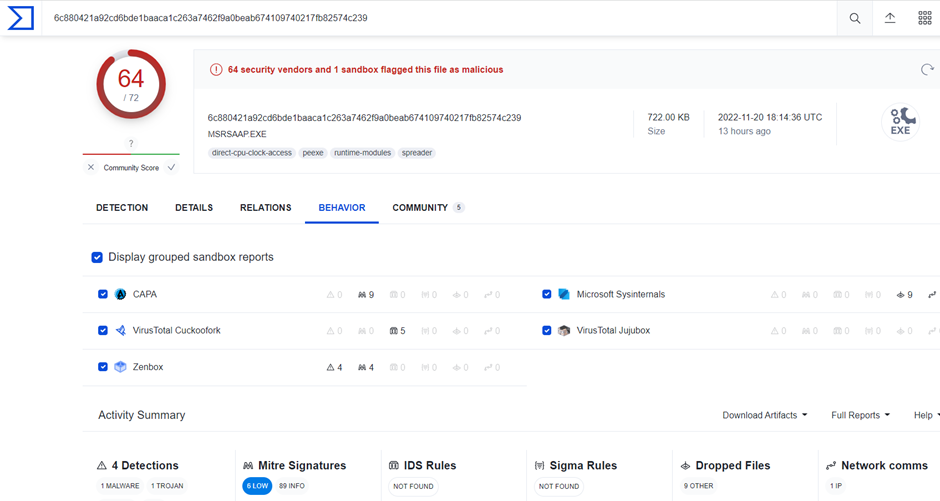Click the 722.00 KB size value
Viewport: 940px width, 501px height.
click(668, 117)
